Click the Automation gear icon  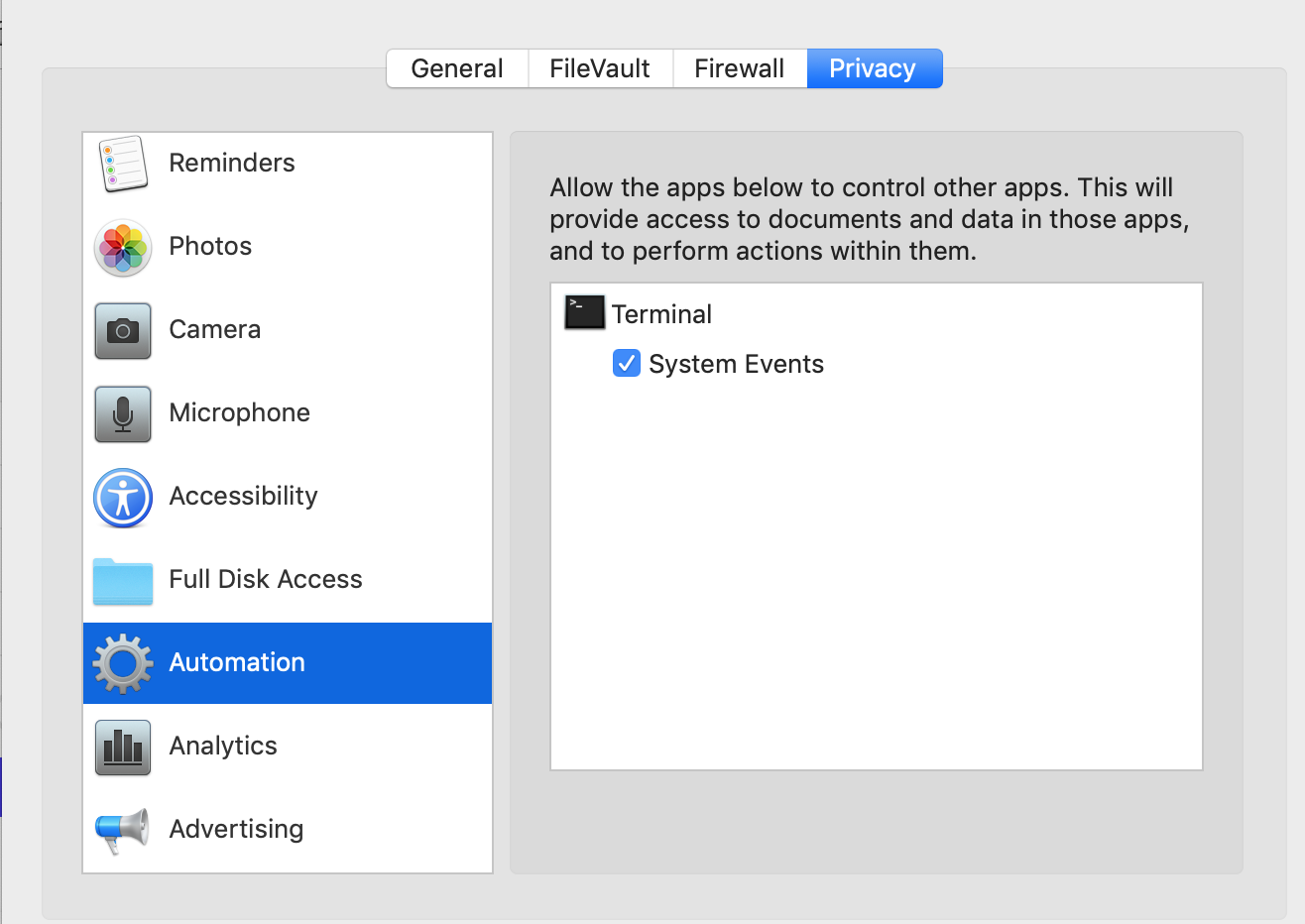pos(122,662)
